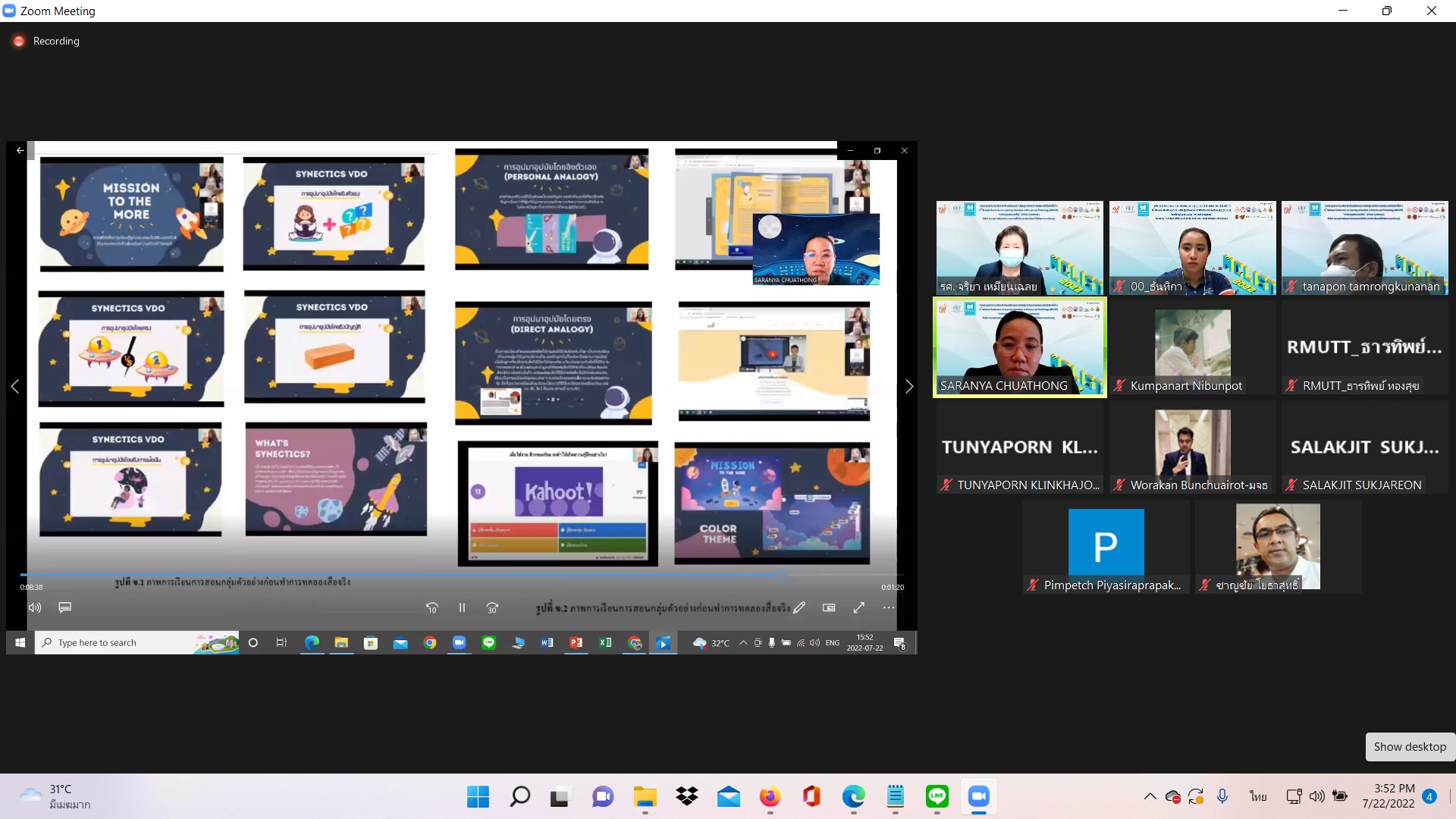Open PowerPoint icon in shared screen taskbar

click(576, 643)
